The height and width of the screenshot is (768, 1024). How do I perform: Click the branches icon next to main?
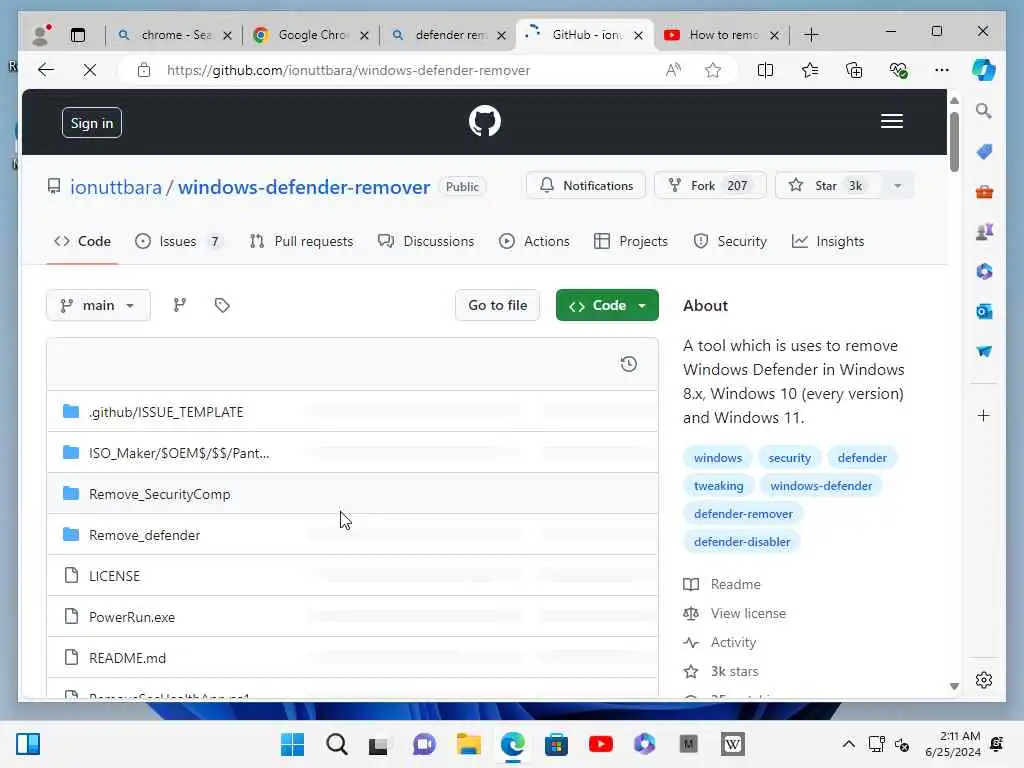point(180,305)
